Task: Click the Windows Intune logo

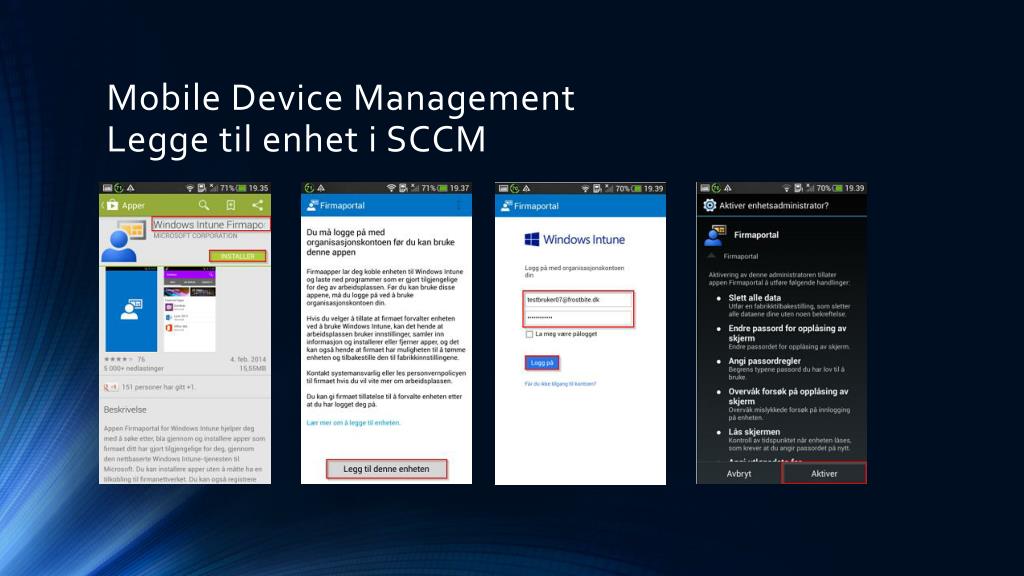Action: pyautogui.click(x=575, y=240)
